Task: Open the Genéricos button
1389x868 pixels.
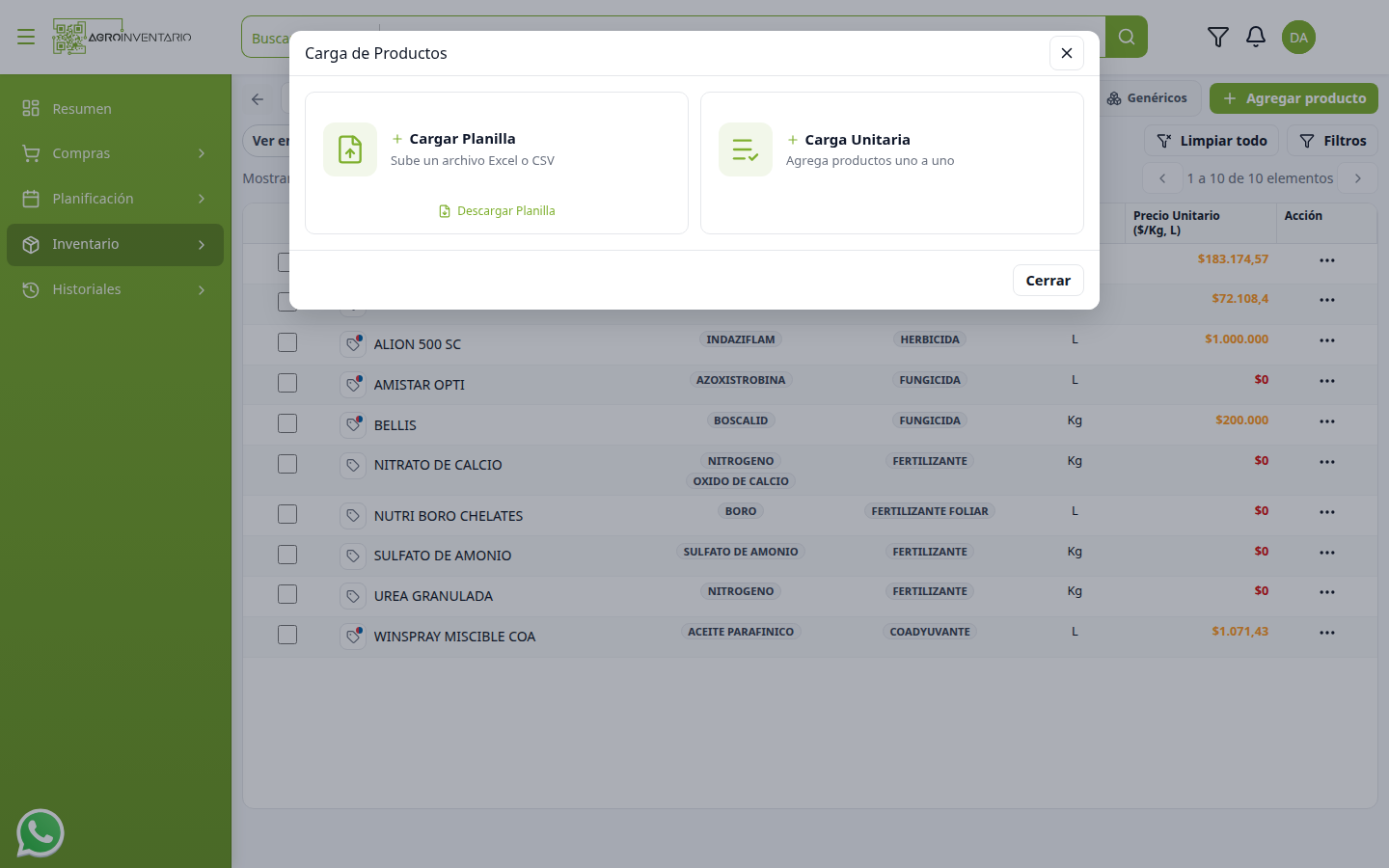Action: click(x=1147, y=98)
